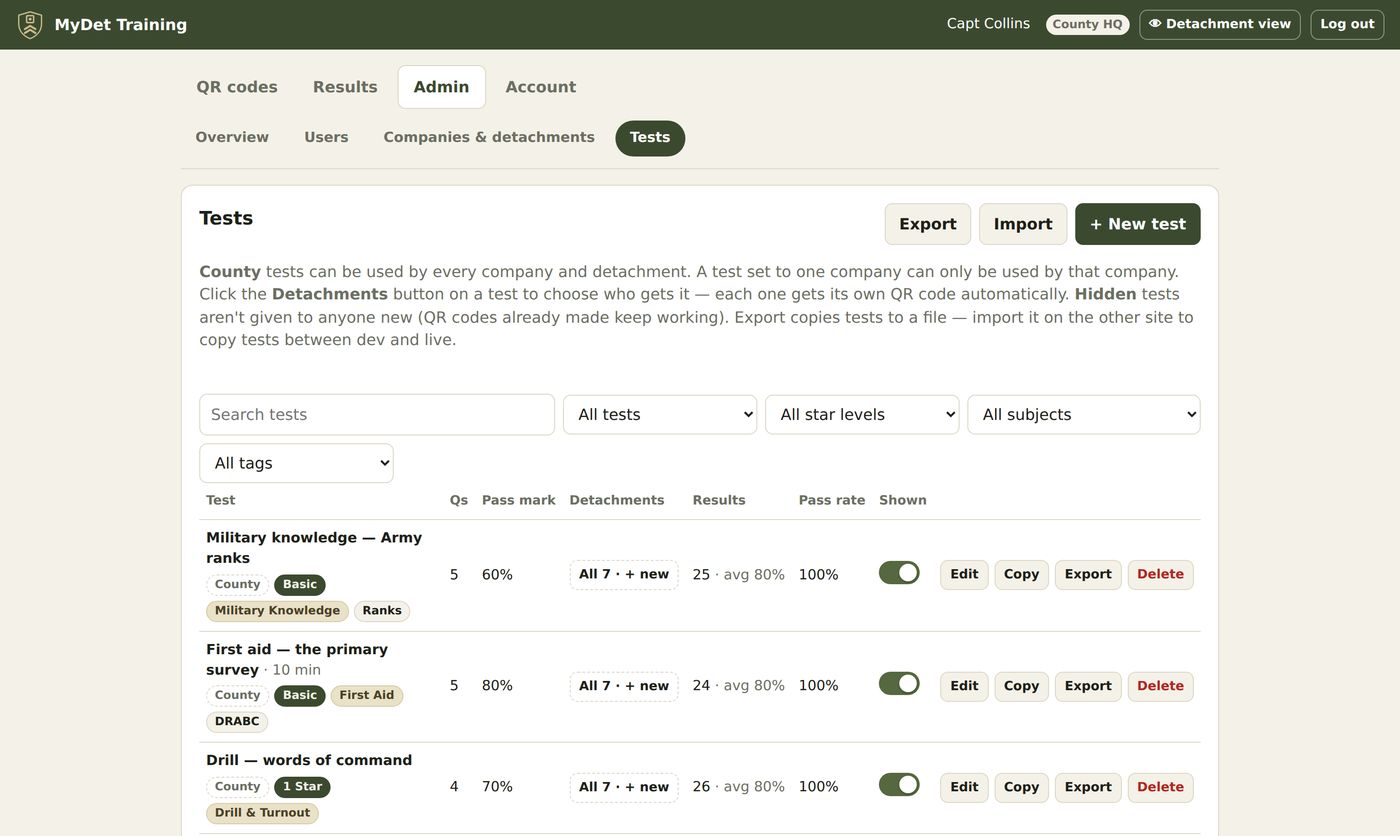Click the Military Knowledge subject tag

[x=277, y=611]
